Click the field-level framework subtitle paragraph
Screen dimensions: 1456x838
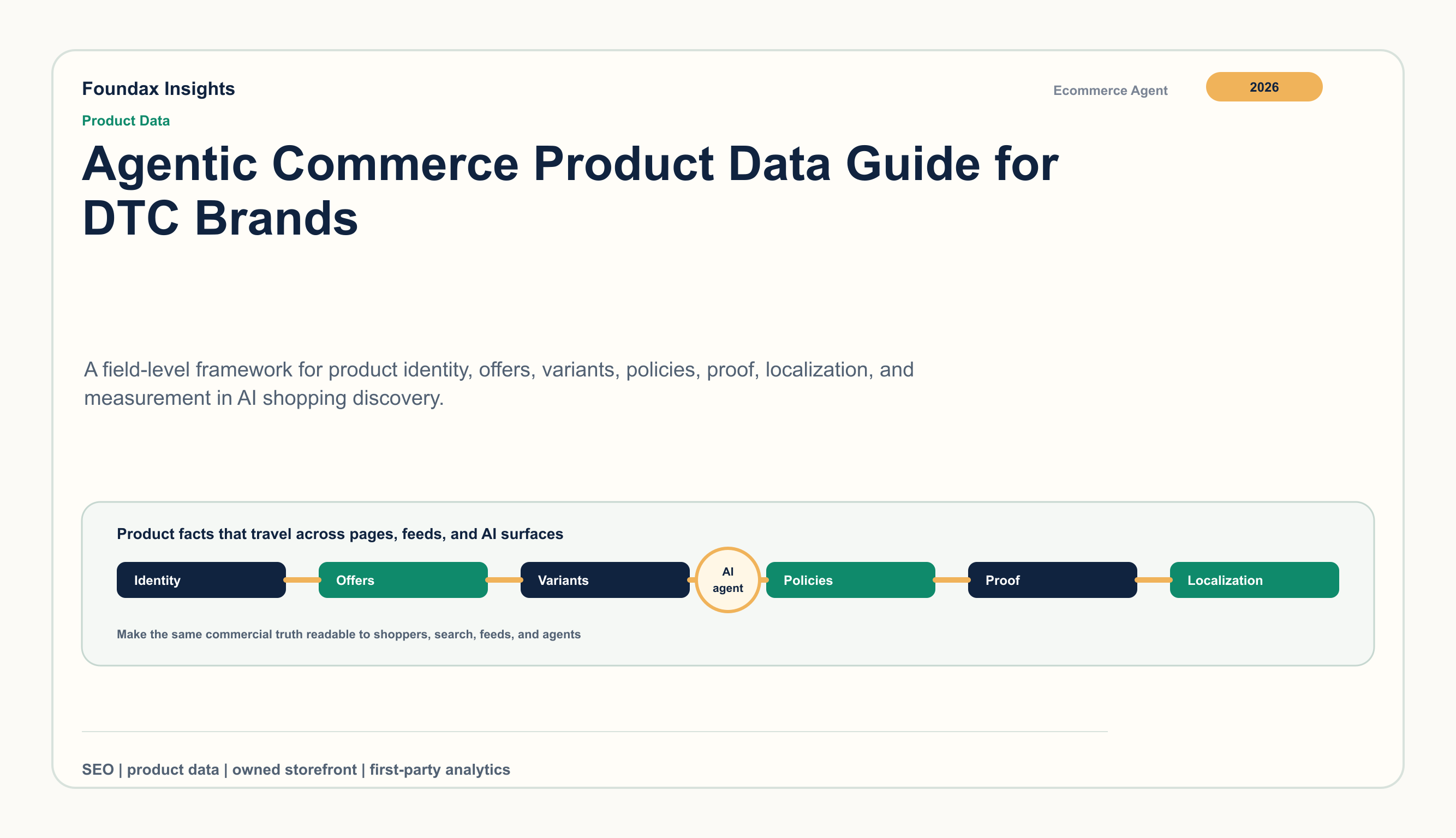point(499,384)
